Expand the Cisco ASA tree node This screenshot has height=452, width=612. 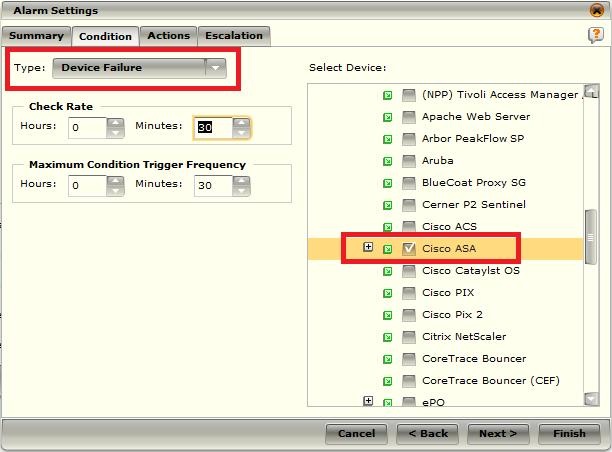coord(368,247)
